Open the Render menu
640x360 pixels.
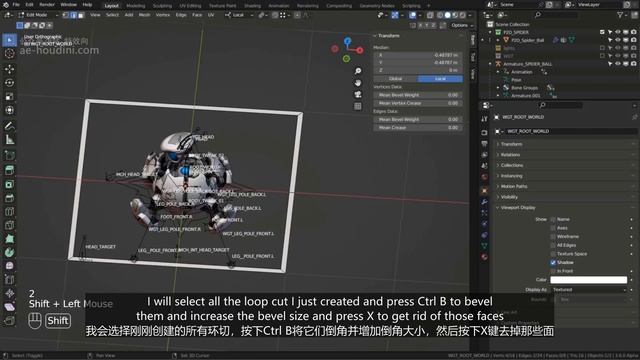pyautogui.click(x=47, y=5)
